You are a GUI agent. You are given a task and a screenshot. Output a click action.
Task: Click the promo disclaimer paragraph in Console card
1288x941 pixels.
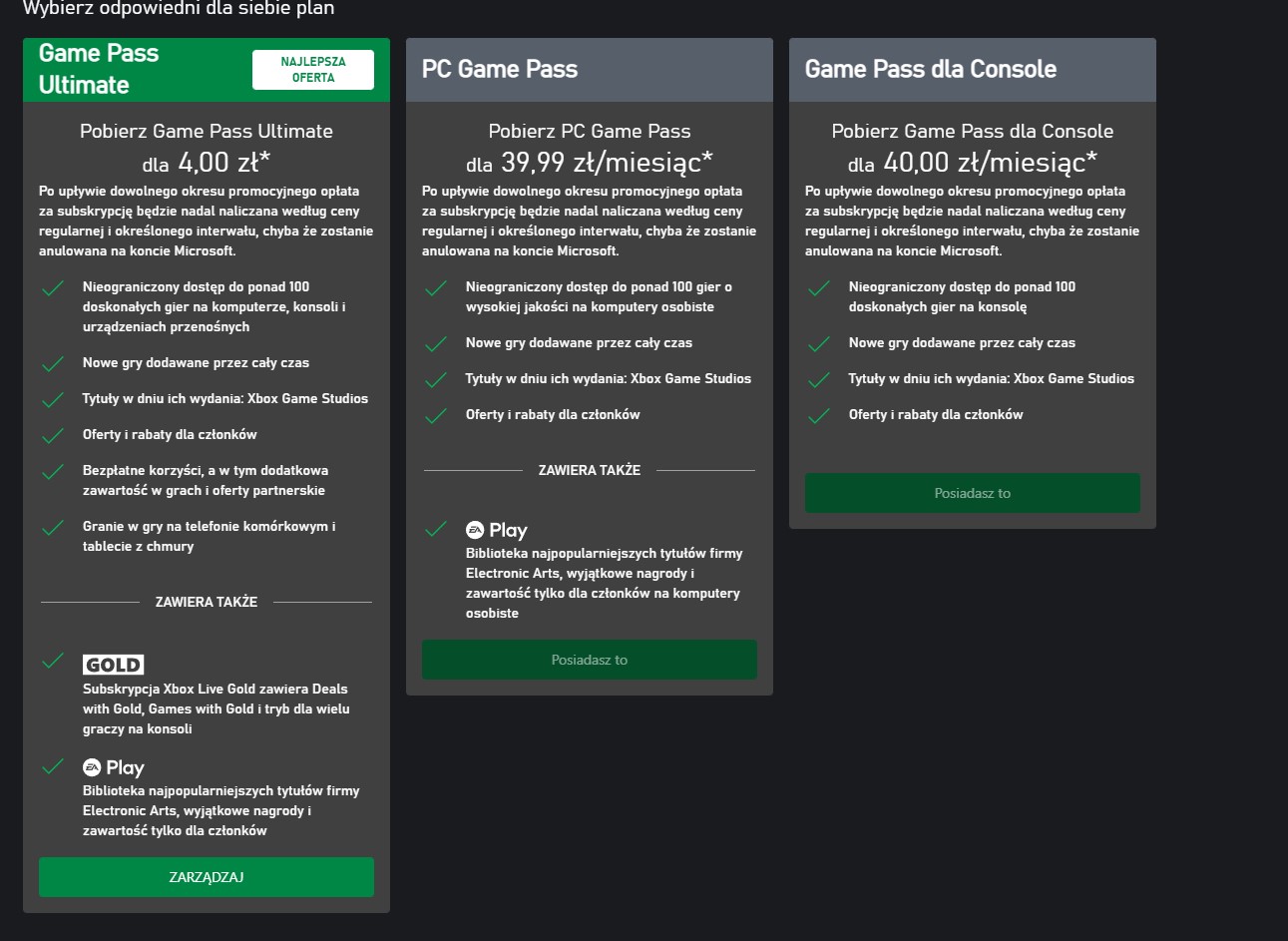(x=973, y=221)
